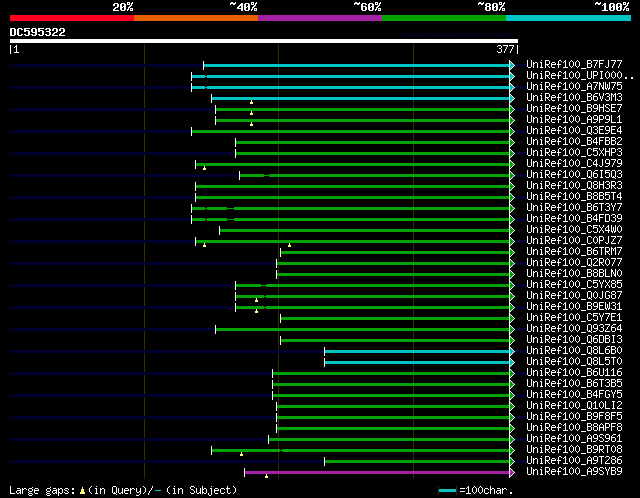Open hit UniRef100_A7NW75
The image size is (640, 498).
(574, 86)
